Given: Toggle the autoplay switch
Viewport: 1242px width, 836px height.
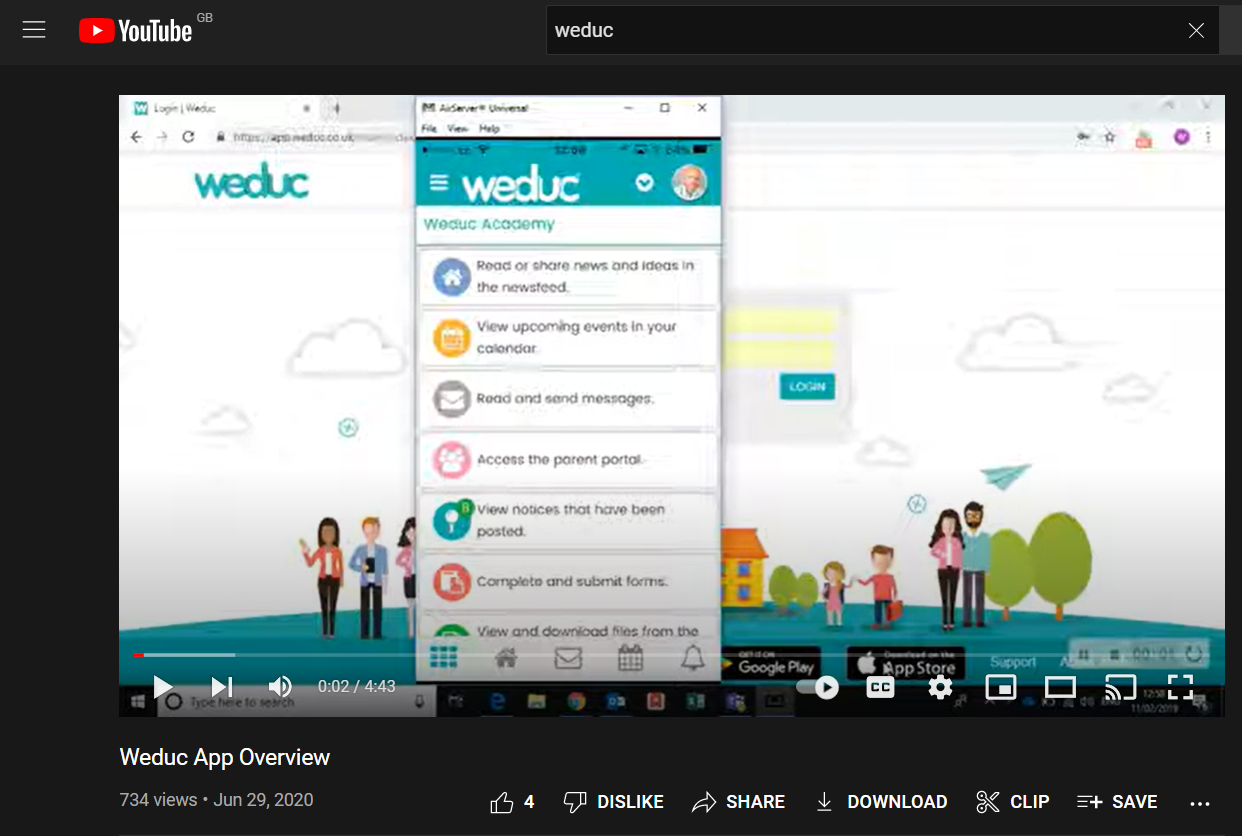Looking at the screenshot, I should [x=818, y=687].
